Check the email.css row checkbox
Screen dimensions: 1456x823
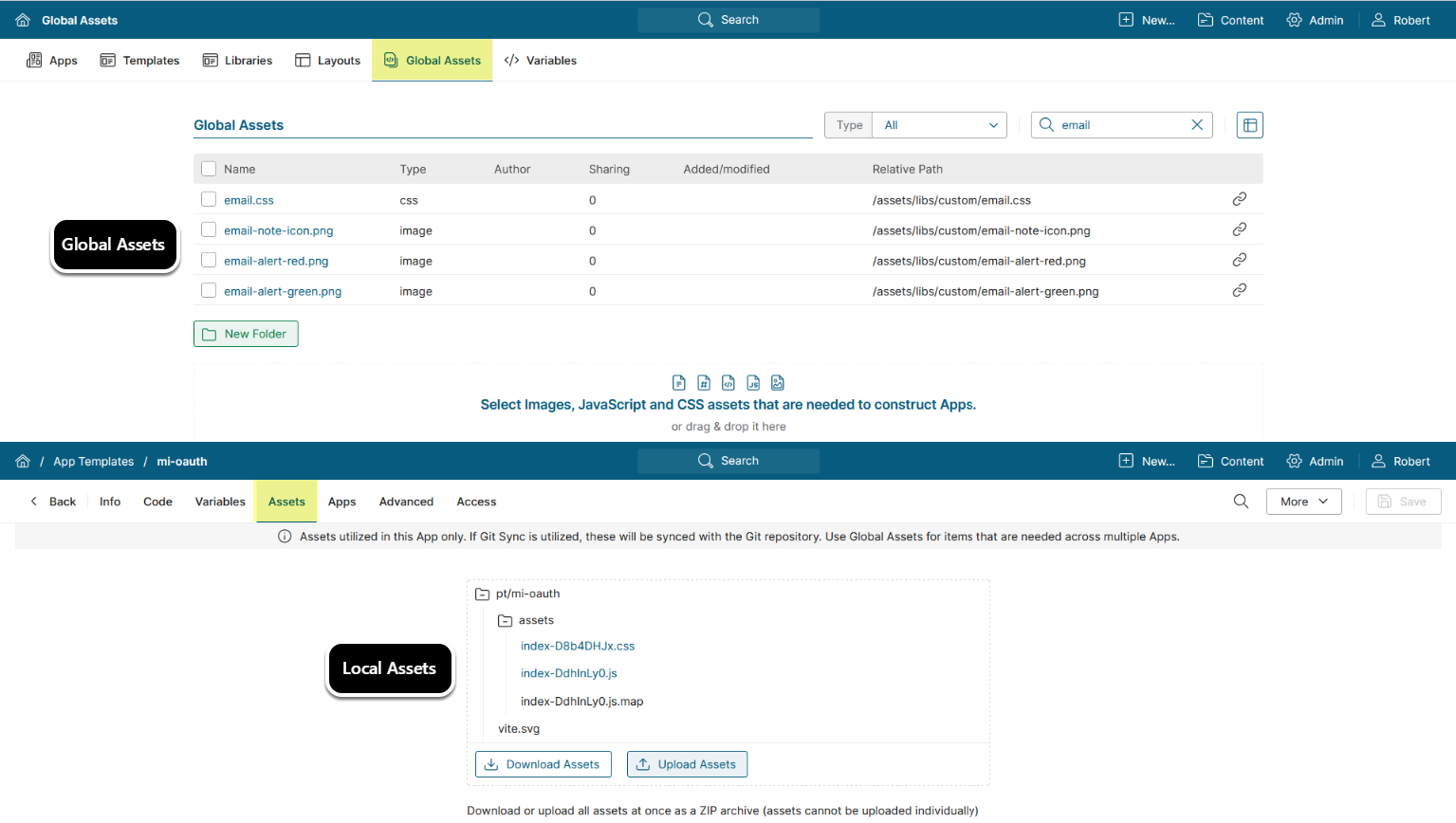(x=209, y=199)
